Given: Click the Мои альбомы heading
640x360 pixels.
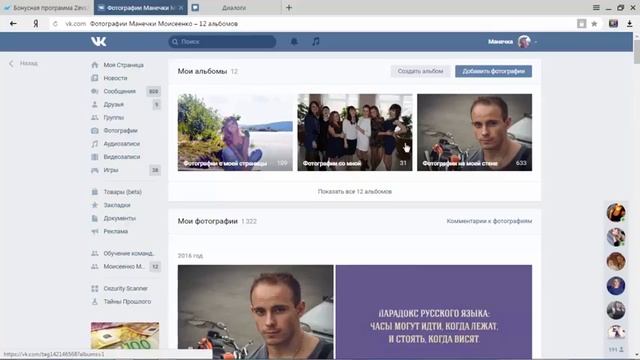Looking at the screenshot, I should (202, 71).
